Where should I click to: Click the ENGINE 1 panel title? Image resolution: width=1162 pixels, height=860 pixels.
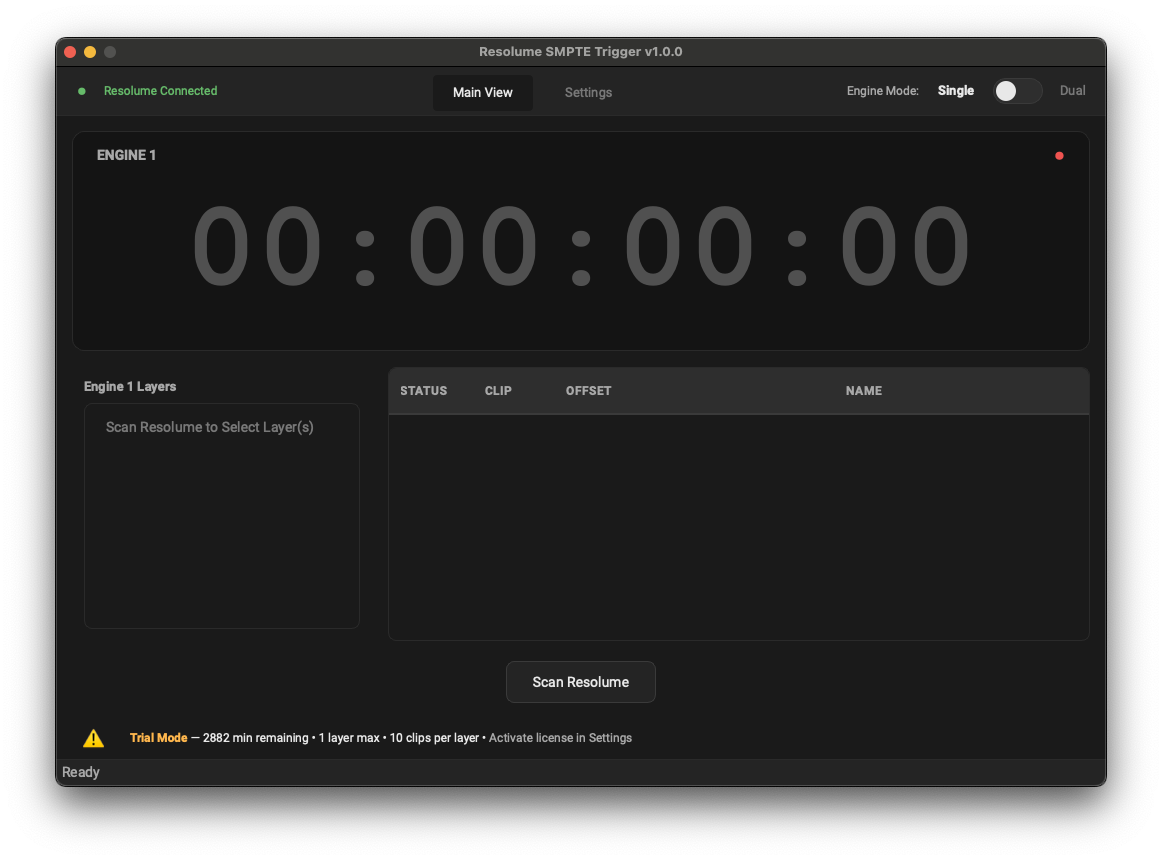point(126,155)
